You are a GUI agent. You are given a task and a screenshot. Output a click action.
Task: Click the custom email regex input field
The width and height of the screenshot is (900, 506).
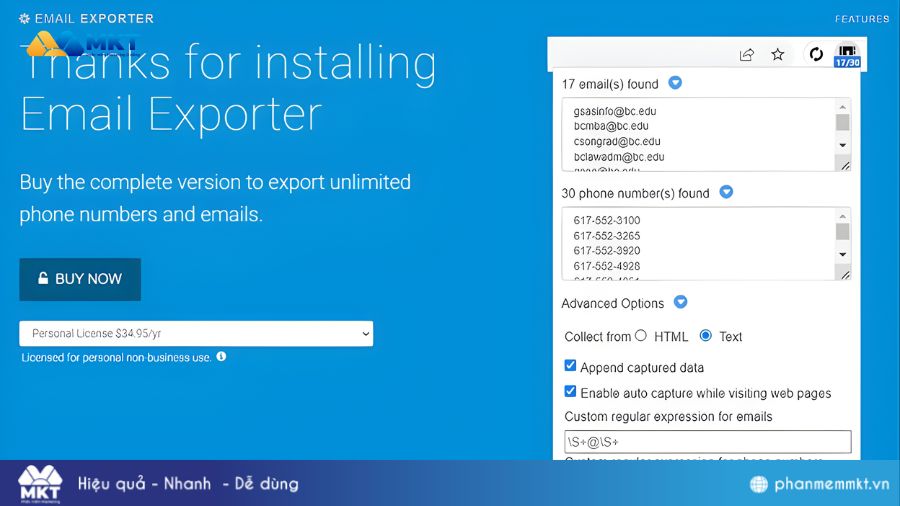[x=708, y=442]
